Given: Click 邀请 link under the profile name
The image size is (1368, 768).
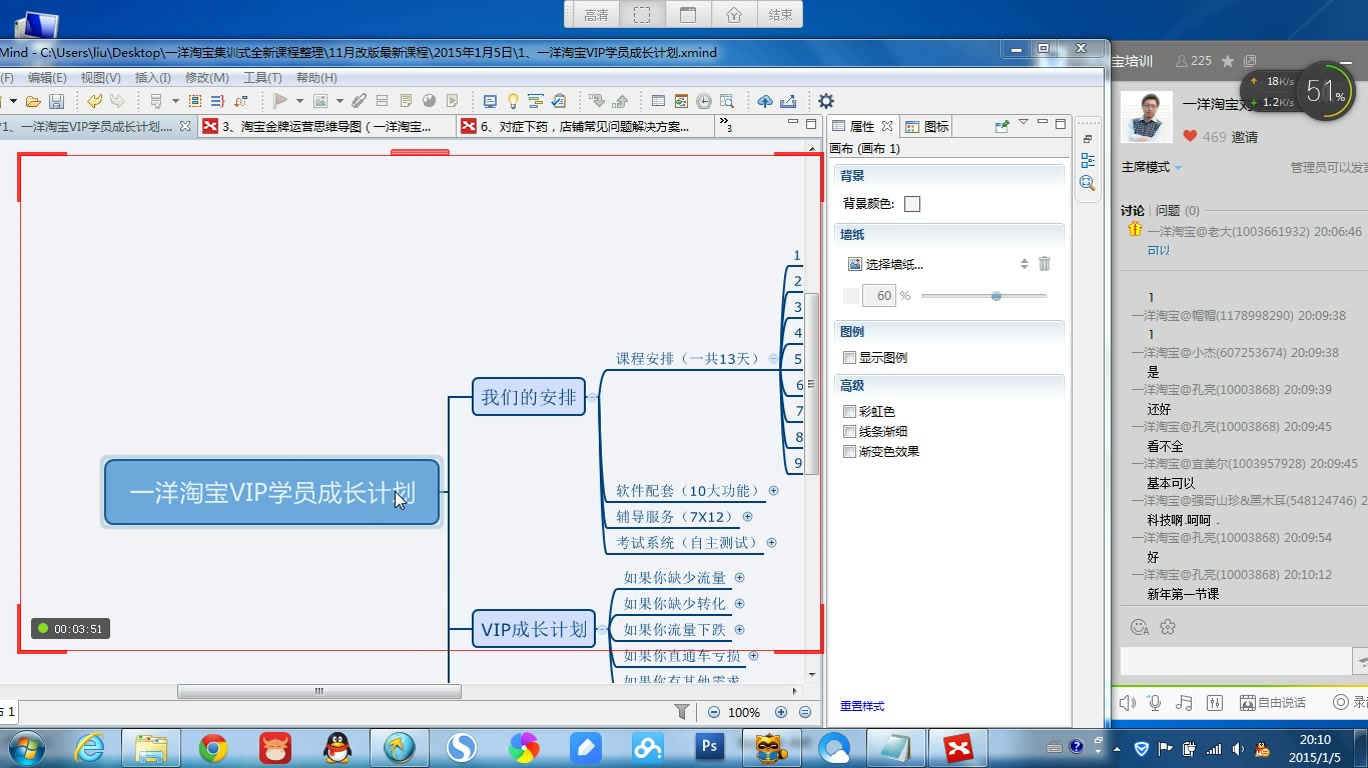Looking at the screenshot, I should [1245, 137].
